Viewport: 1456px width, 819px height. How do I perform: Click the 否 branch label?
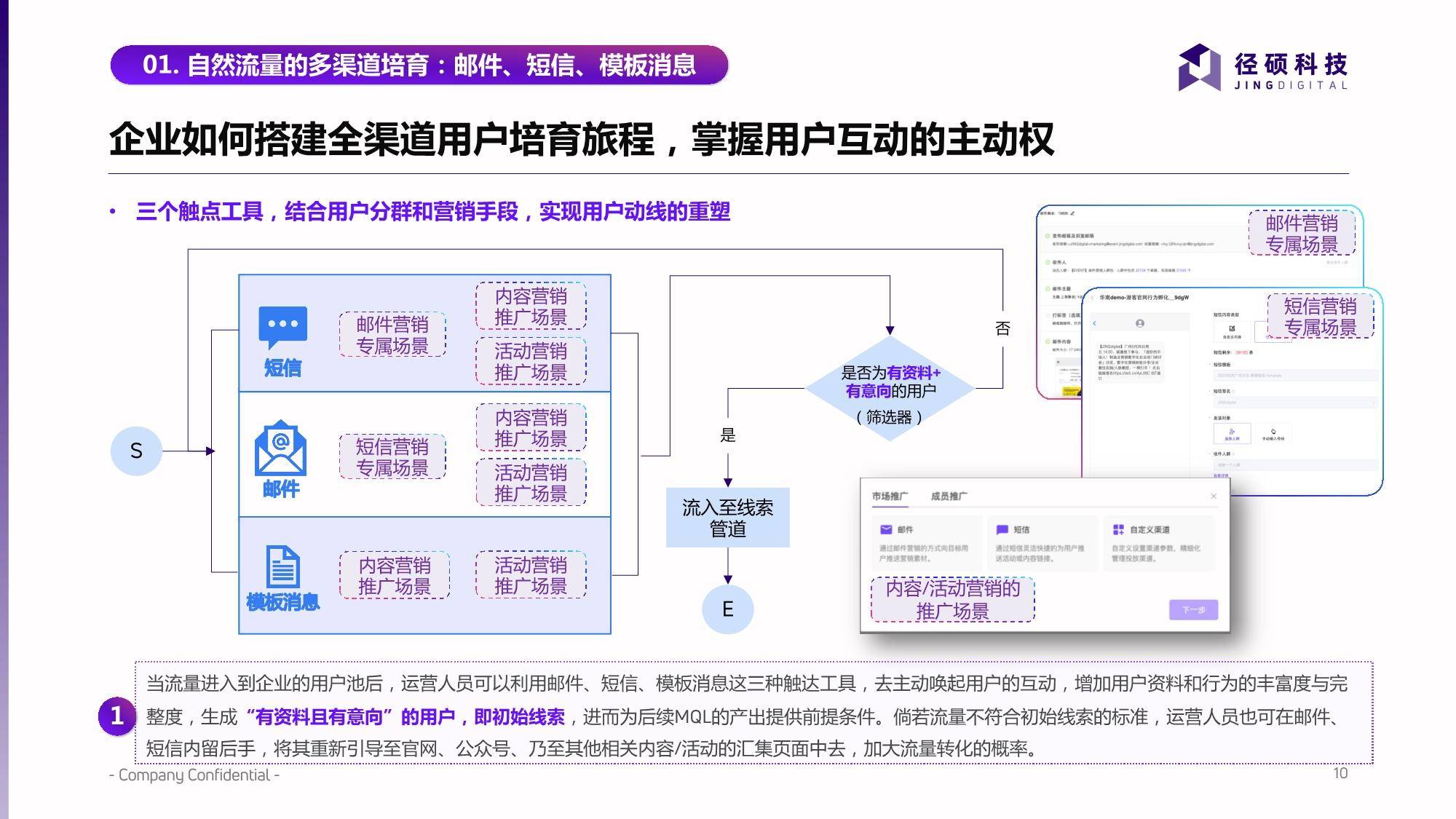coord(1003,328)
